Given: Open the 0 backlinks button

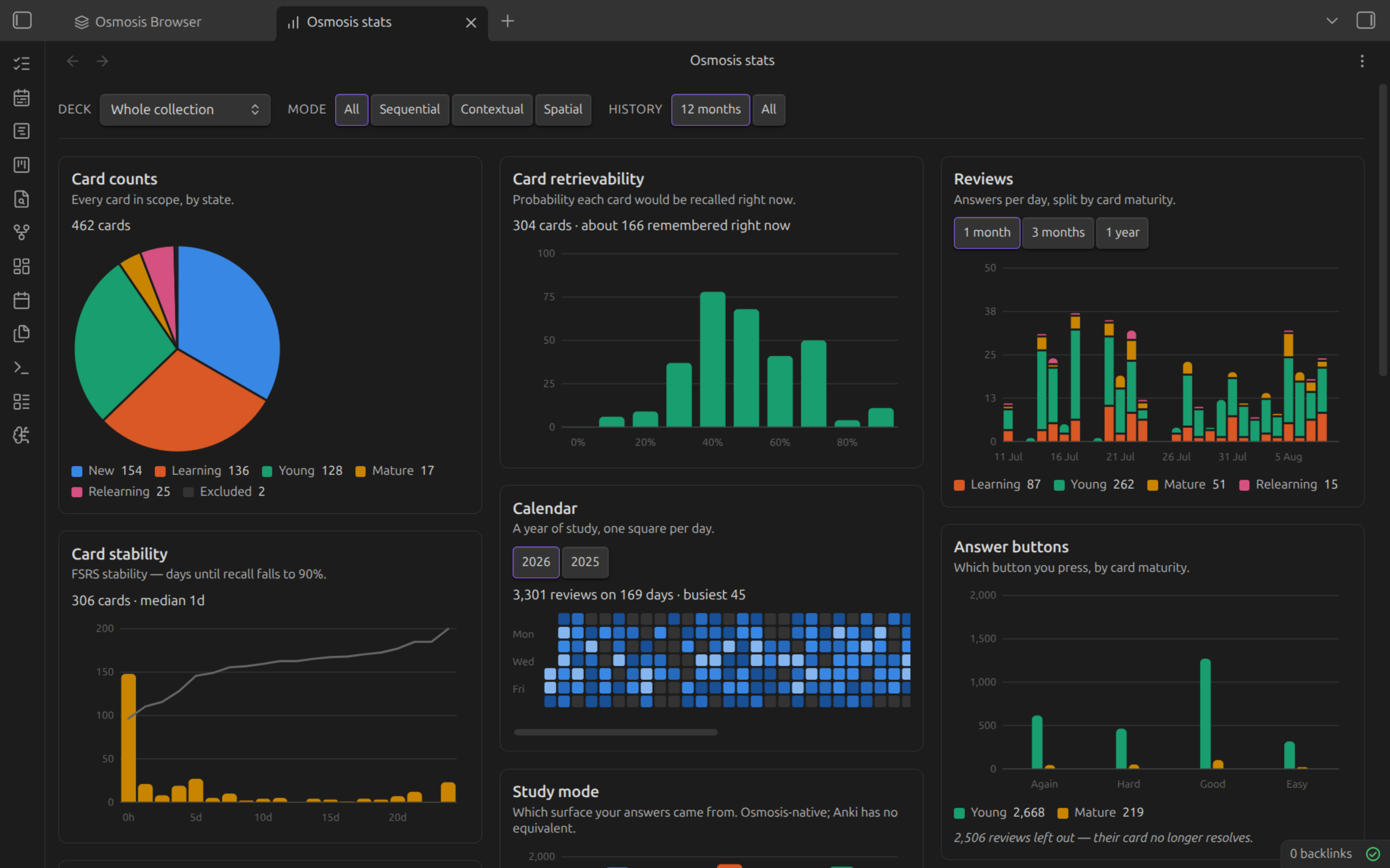Looking at the screenshot, I should pos(1320,854).
